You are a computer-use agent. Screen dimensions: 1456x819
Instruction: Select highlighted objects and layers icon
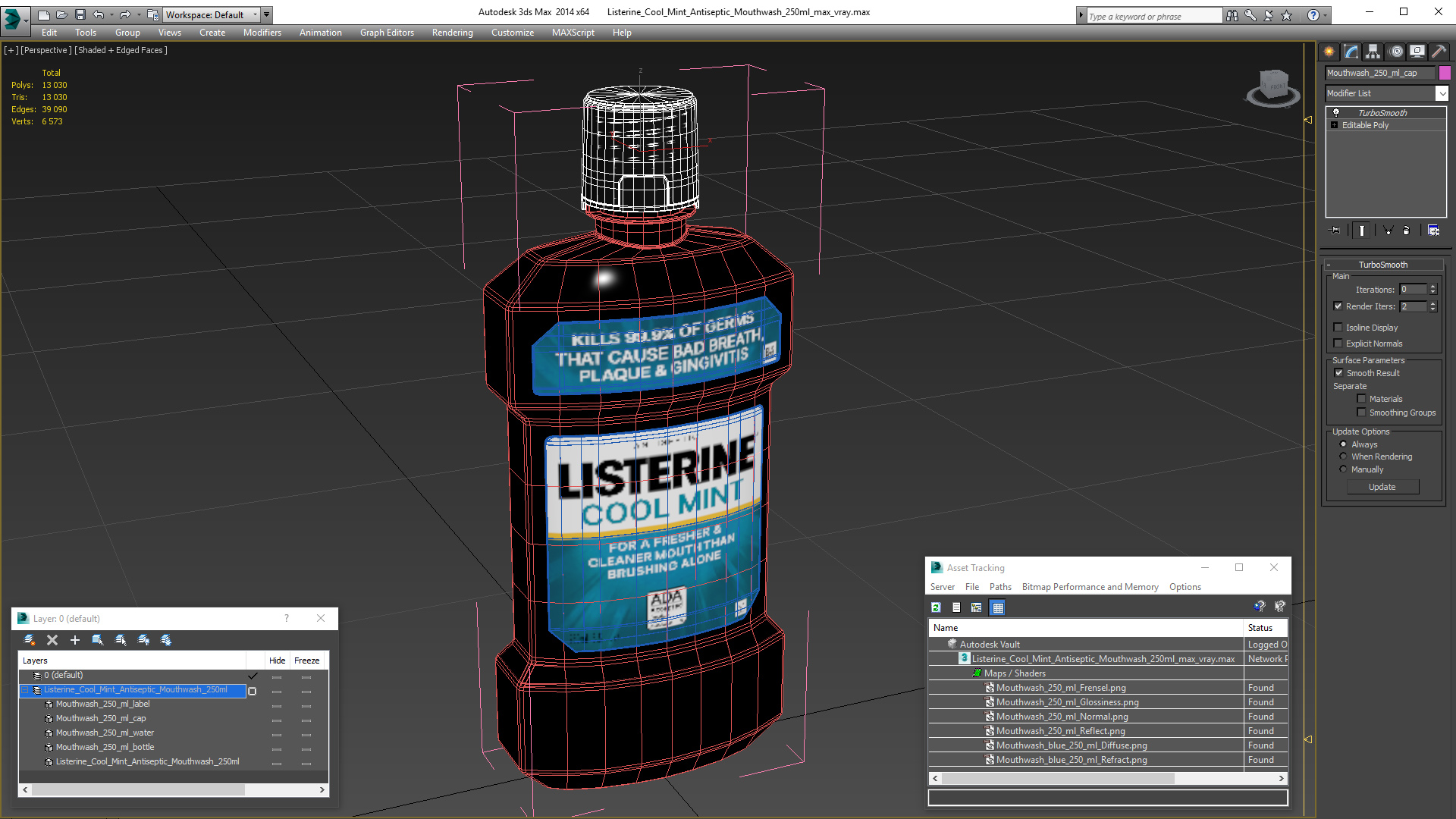pos(98,640)
